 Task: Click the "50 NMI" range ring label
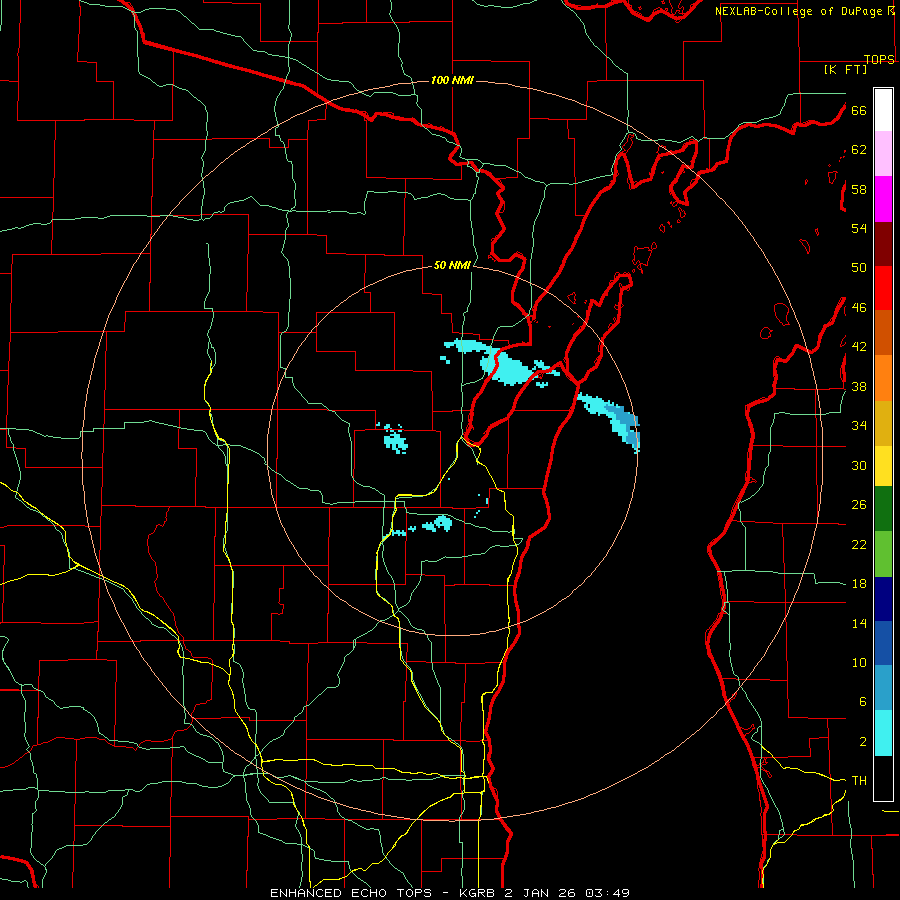pos(452,265)
